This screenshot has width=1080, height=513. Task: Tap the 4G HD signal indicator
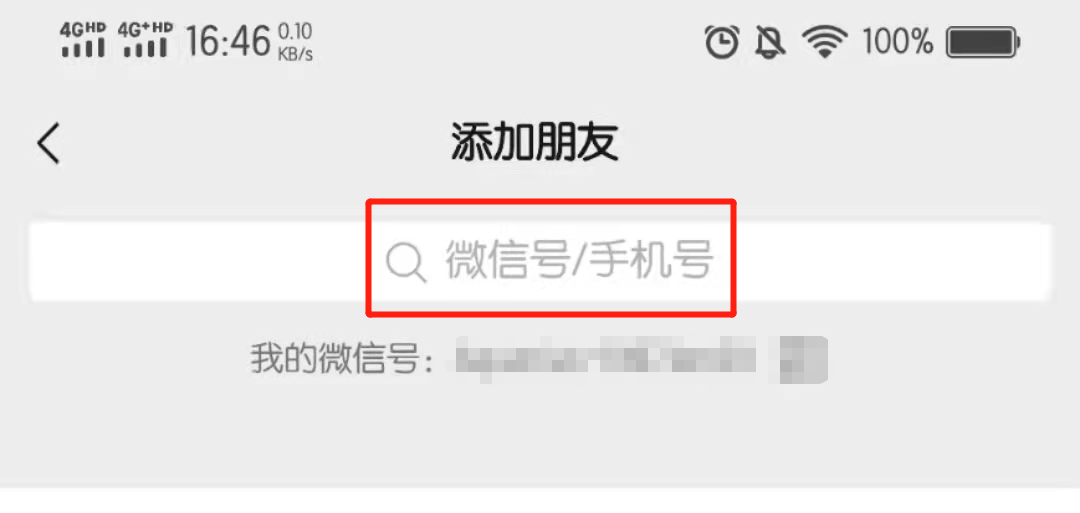(x=83, y=41)
